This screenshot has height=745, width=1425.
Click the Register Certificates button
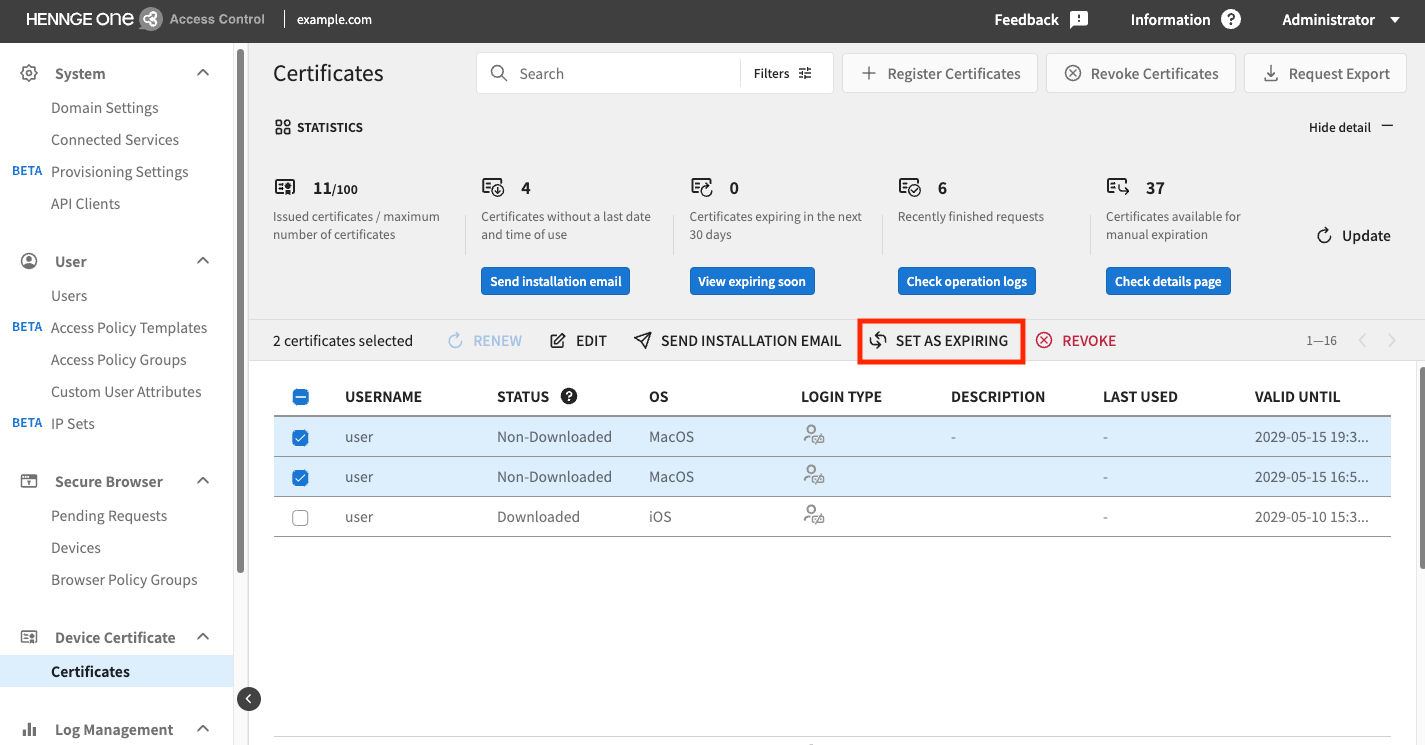pyautogui.click(x=940, y=73)
